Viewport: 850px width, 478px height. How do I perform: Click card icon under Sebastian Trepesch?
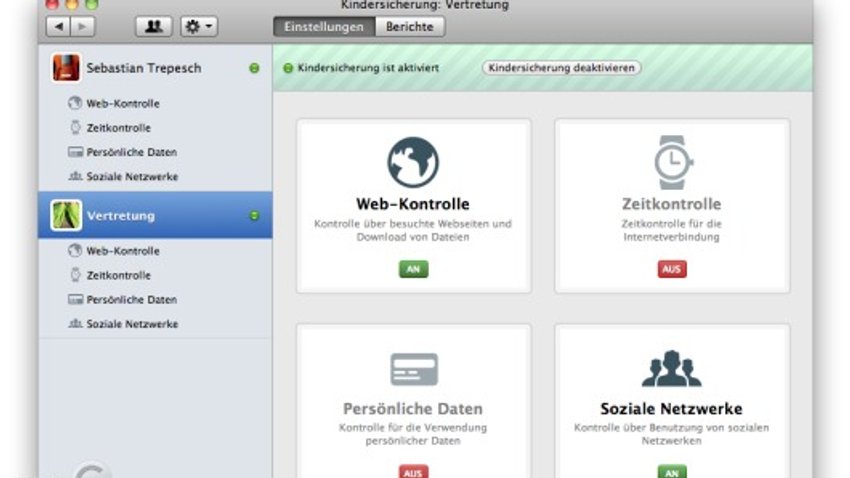tap(75, 152)
